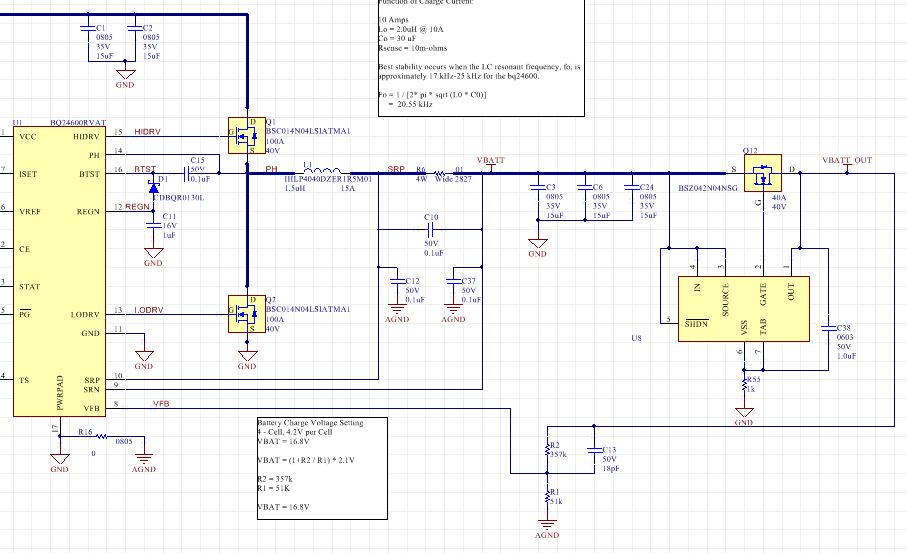The width and height of the screenshot is (907, 553).
Task: Click the U8 designator text
Action: (x=636, y=338)
